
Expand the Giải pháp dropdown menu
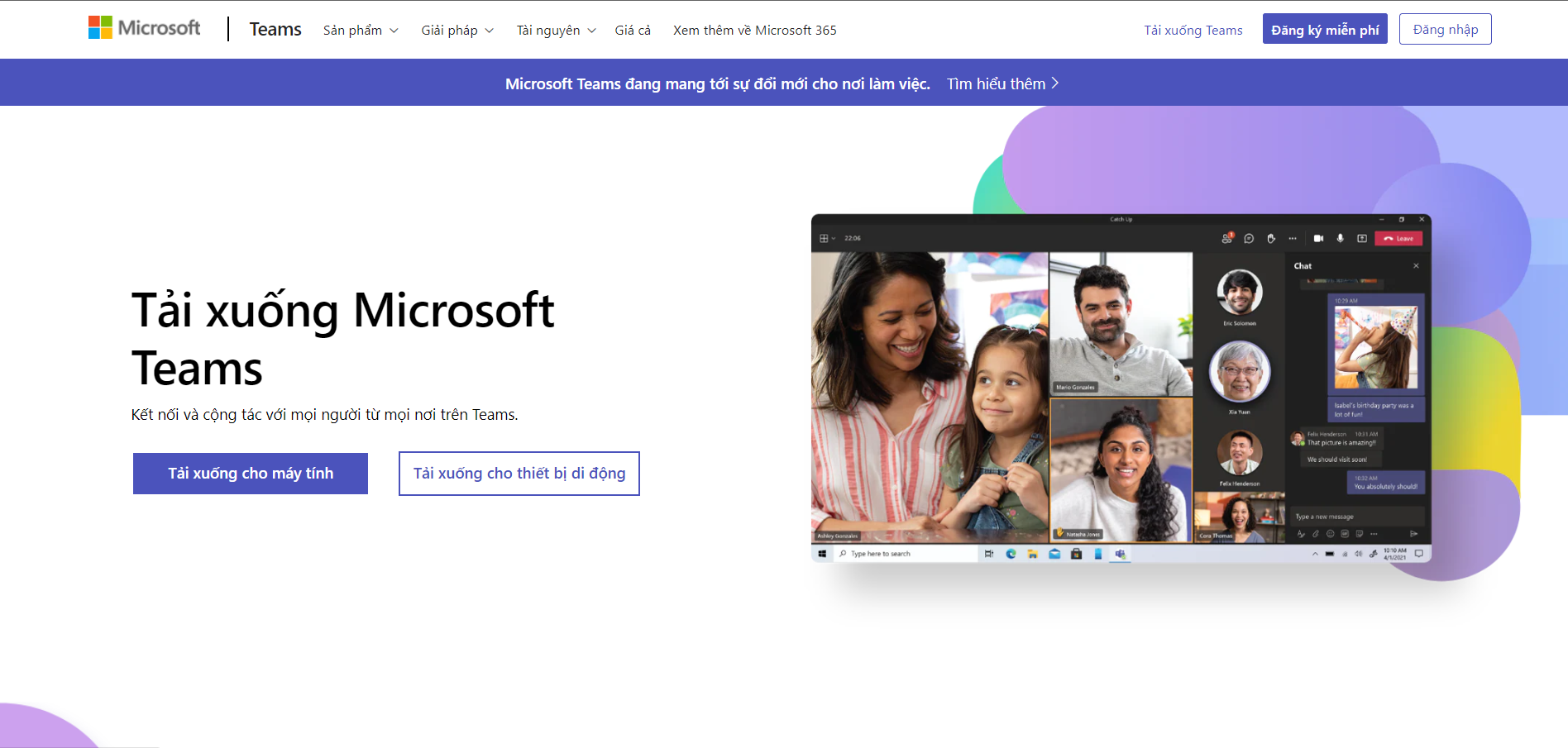[457, 31]
